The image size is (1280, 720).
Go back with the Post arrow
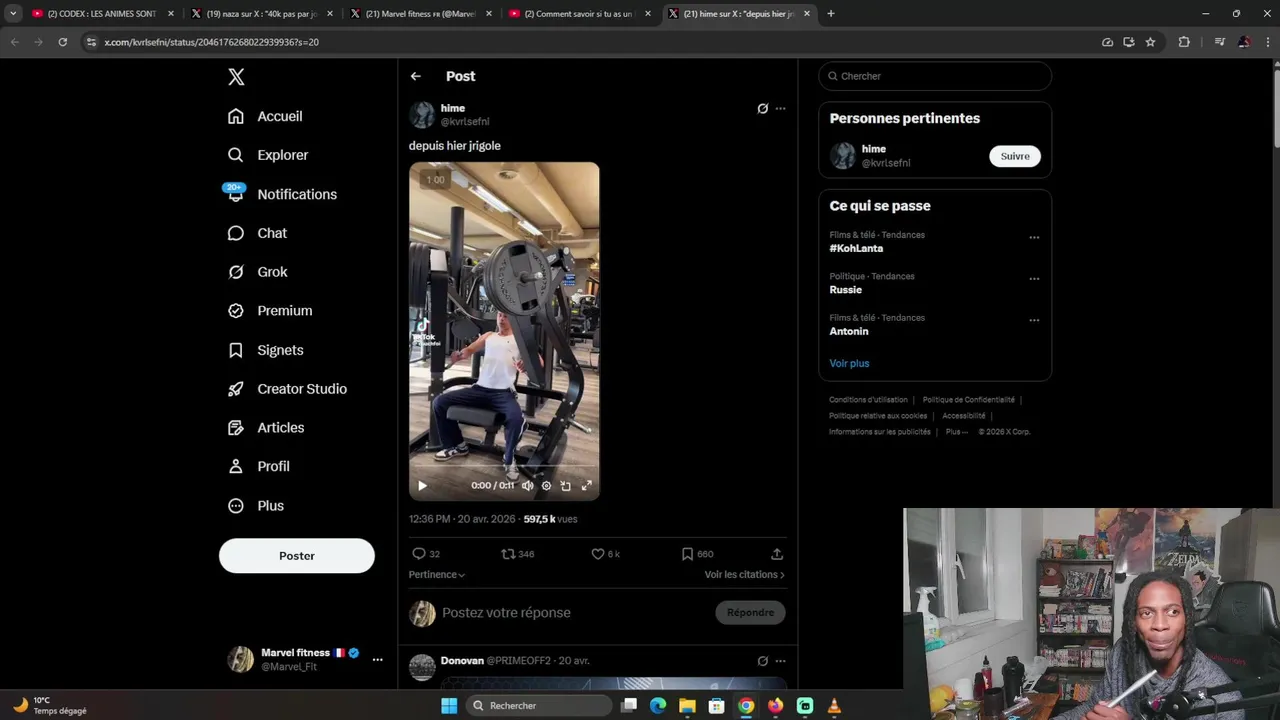(x=416, y=76)
